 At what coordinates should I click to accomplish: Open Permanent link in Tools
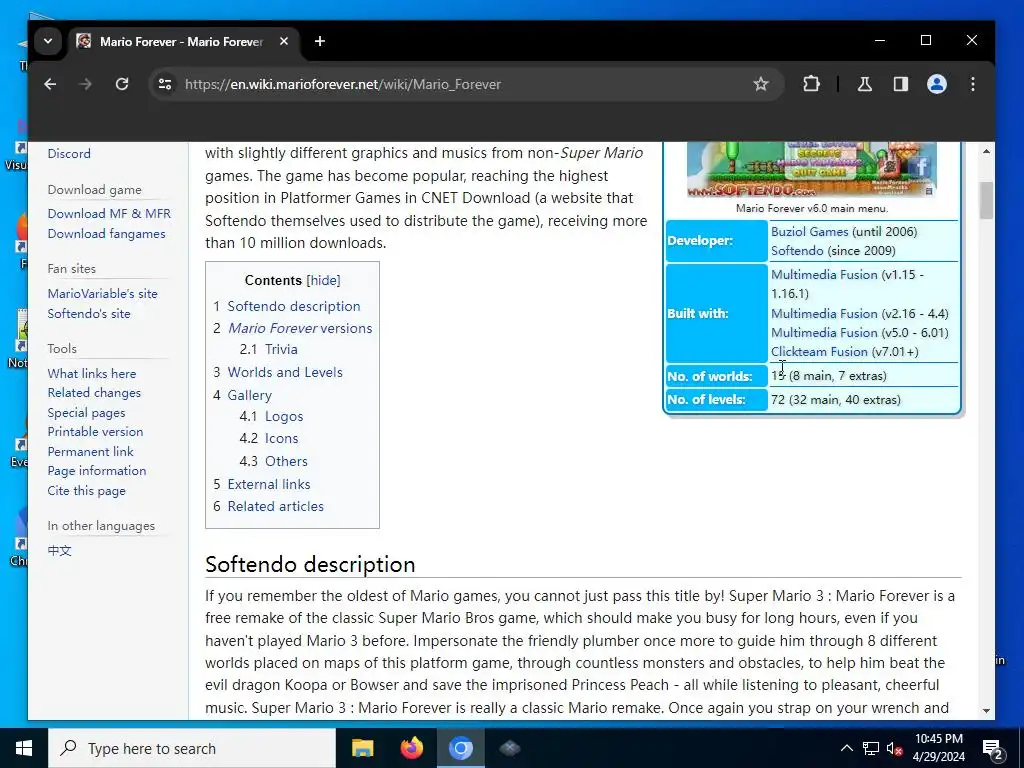pyautogui.click(x=90, y=452)
